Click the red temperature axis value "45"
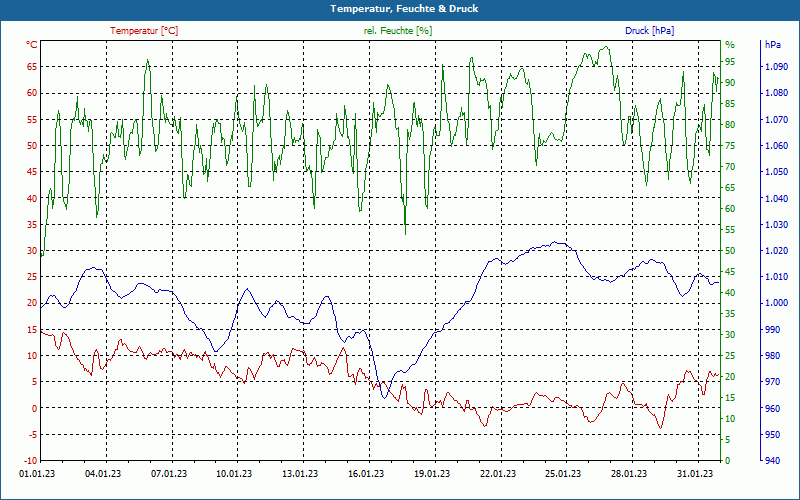800x500 pixels. point(32,172)
